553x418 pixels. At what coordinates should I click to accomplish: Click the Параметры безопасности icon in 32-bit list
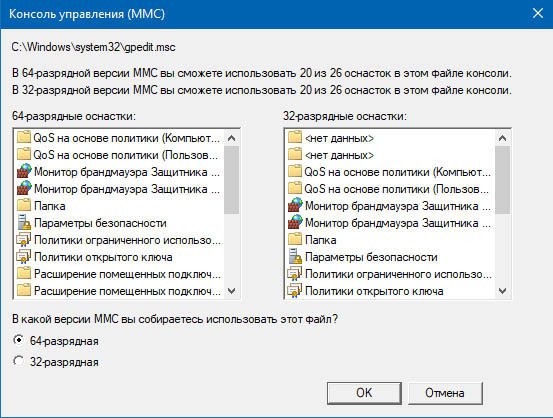tap(295, 256)
